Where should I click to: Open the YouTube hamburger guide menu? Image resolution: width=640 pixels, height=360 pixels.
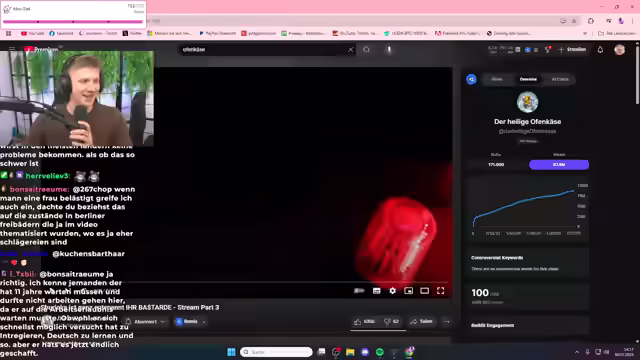point(12,49)
